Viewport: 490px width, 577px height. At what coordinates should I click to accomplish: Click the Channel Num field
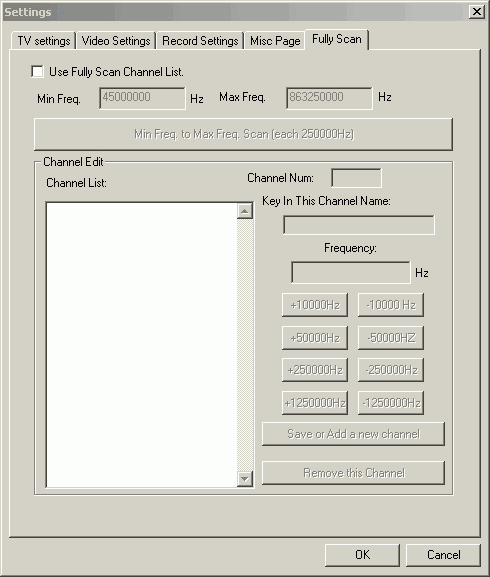click(x=356, y=178)
